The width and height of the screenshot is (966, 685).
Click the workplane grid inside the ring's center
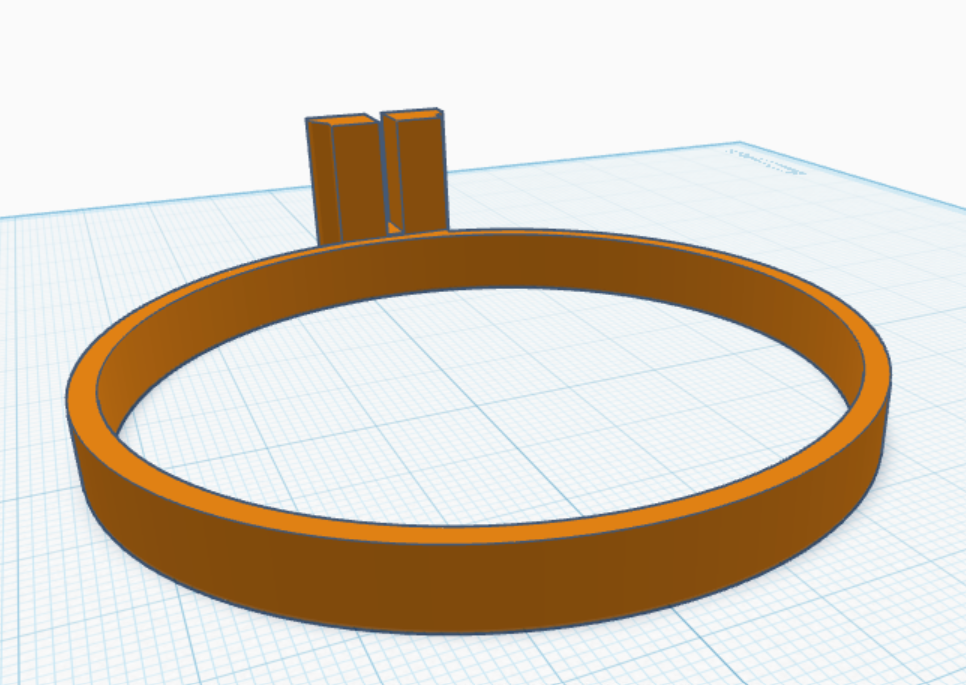480,400
